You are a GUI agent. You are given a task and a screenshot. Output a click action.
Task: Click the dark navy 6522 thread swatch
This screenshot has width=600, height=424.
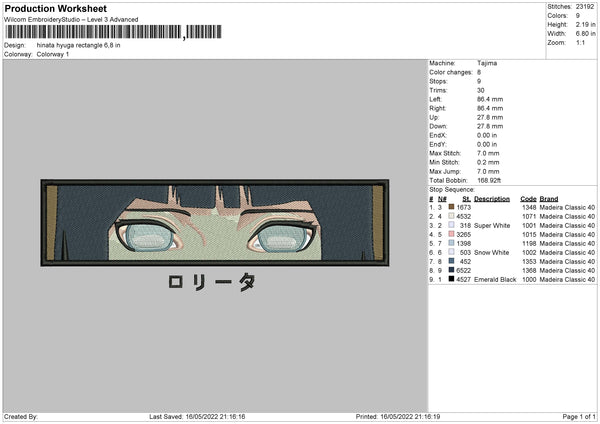point(451,270)
